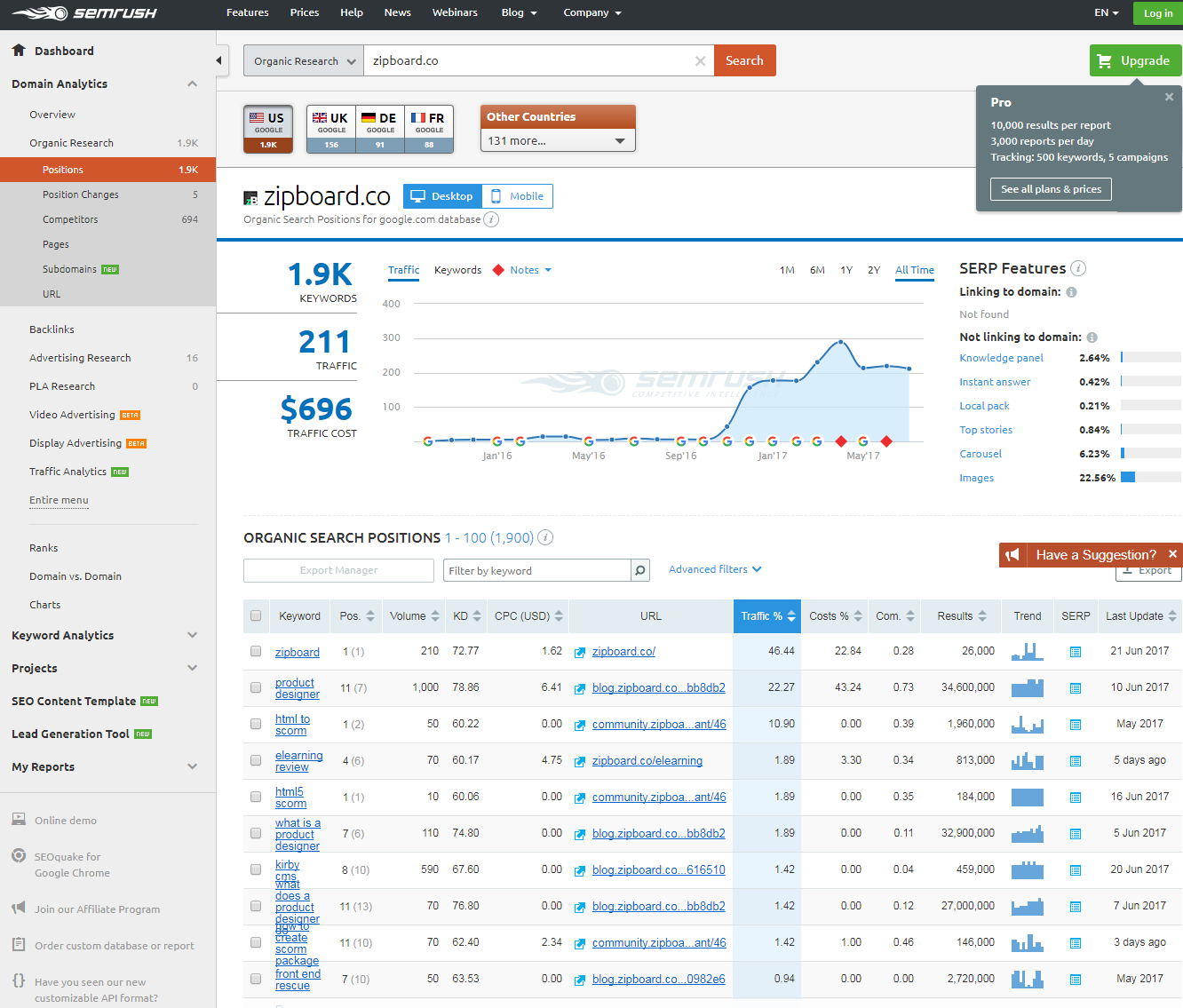1183x1008 pixels.
Task: Open Other Countries 131 more dropdown
Action: pyautogui.click(x=558, y=140)
